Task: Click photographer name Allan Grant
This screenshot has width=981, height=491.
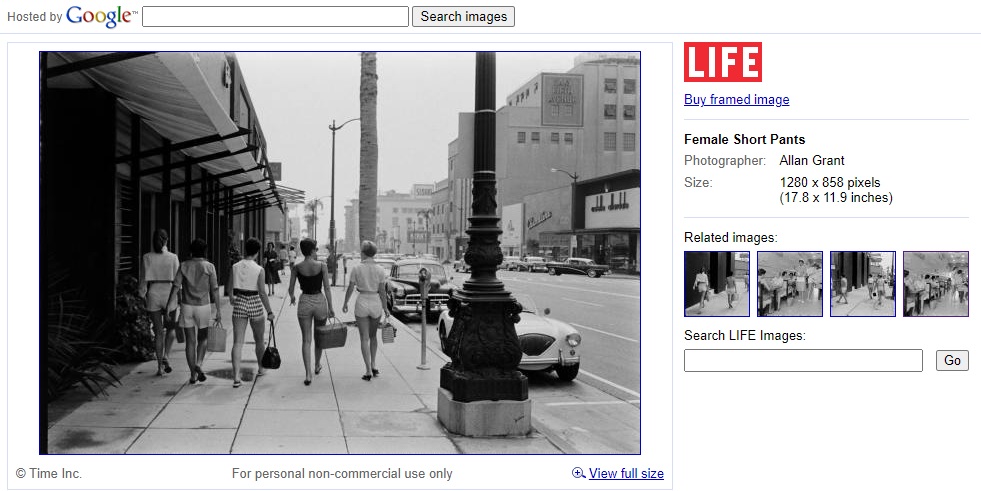Action: 811,161
